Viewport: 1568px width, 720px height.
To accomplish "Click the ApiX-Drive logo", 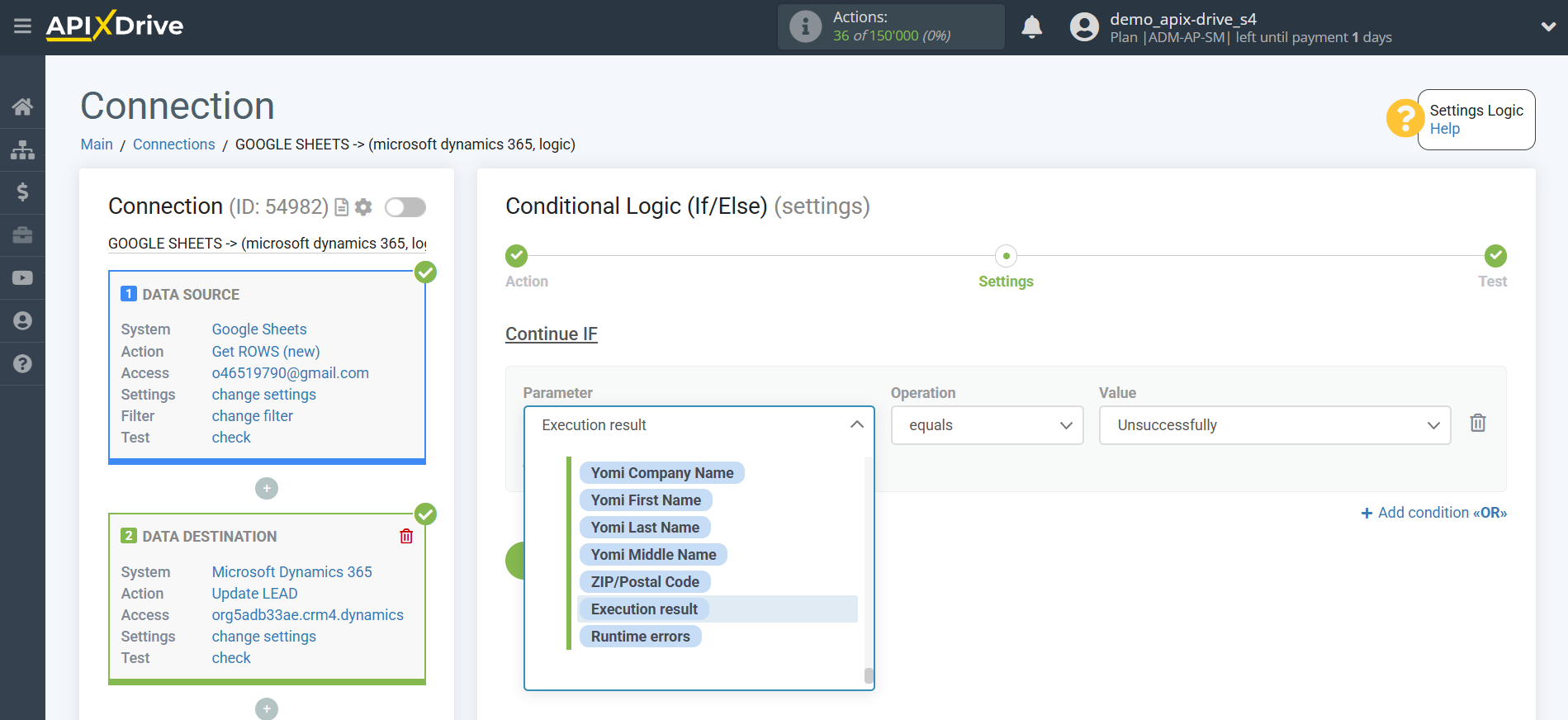I will point(115,26).
